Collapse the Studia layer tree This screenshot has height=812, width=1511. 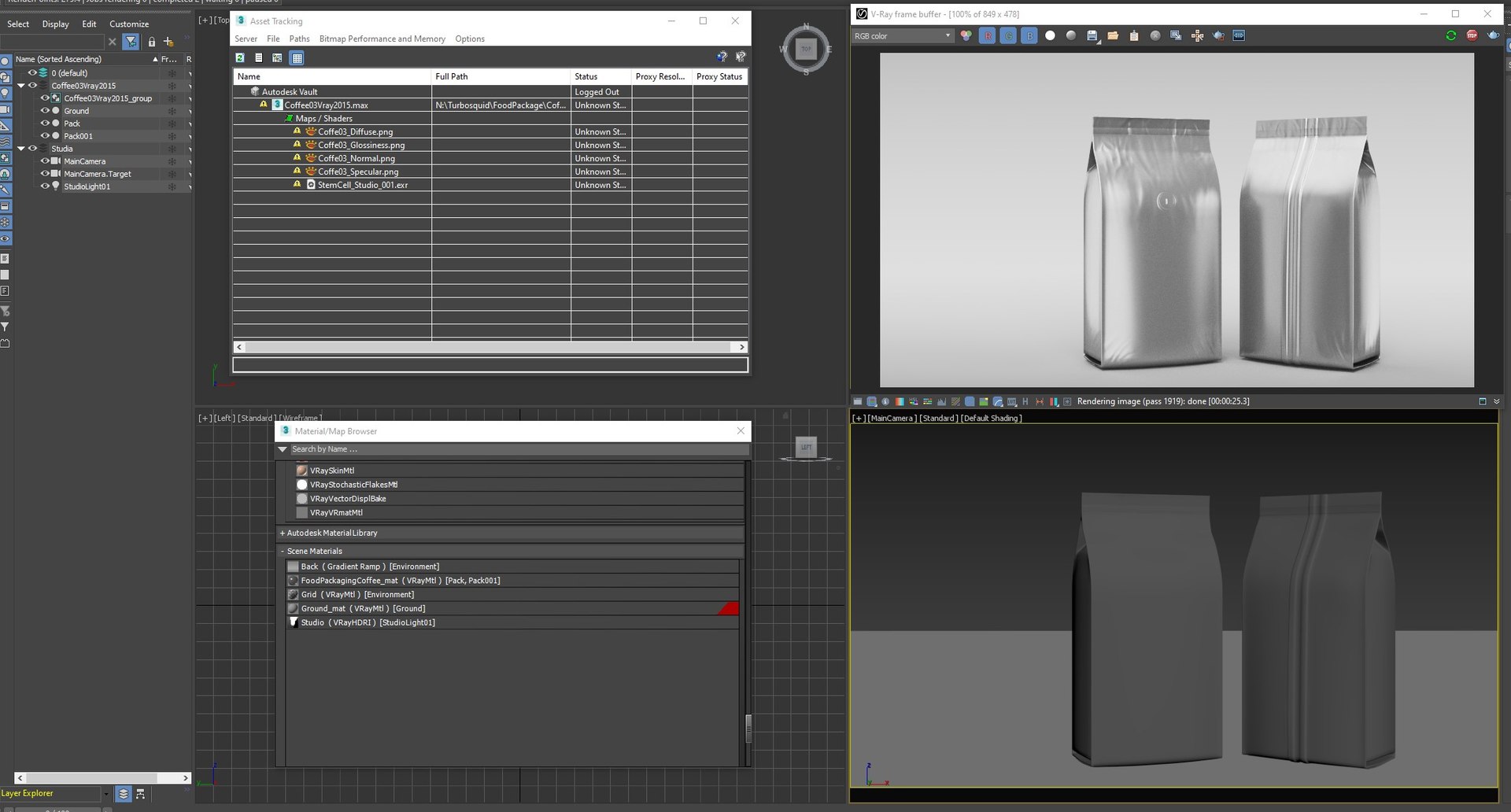click(21, 149)
